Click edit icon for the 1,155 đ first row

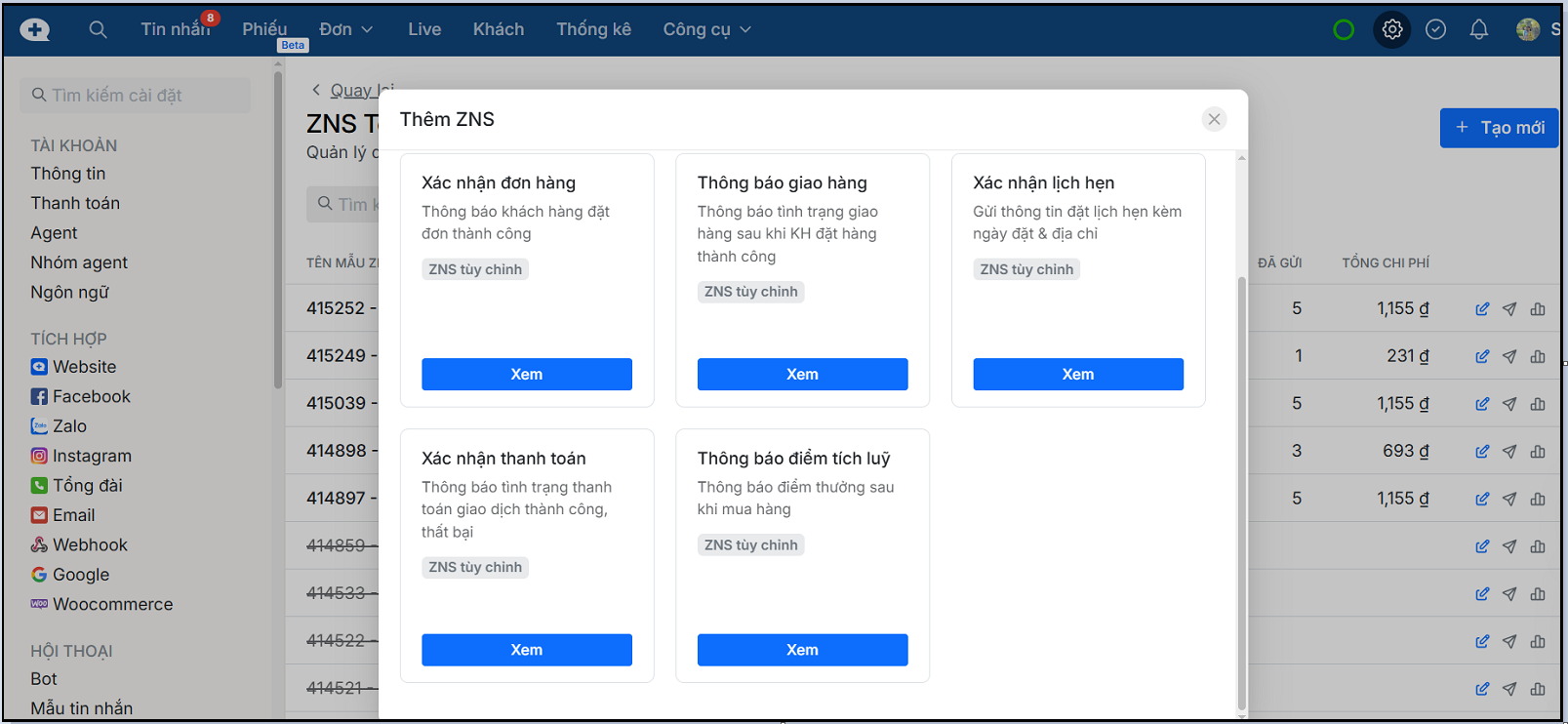tap(1482, 309)
